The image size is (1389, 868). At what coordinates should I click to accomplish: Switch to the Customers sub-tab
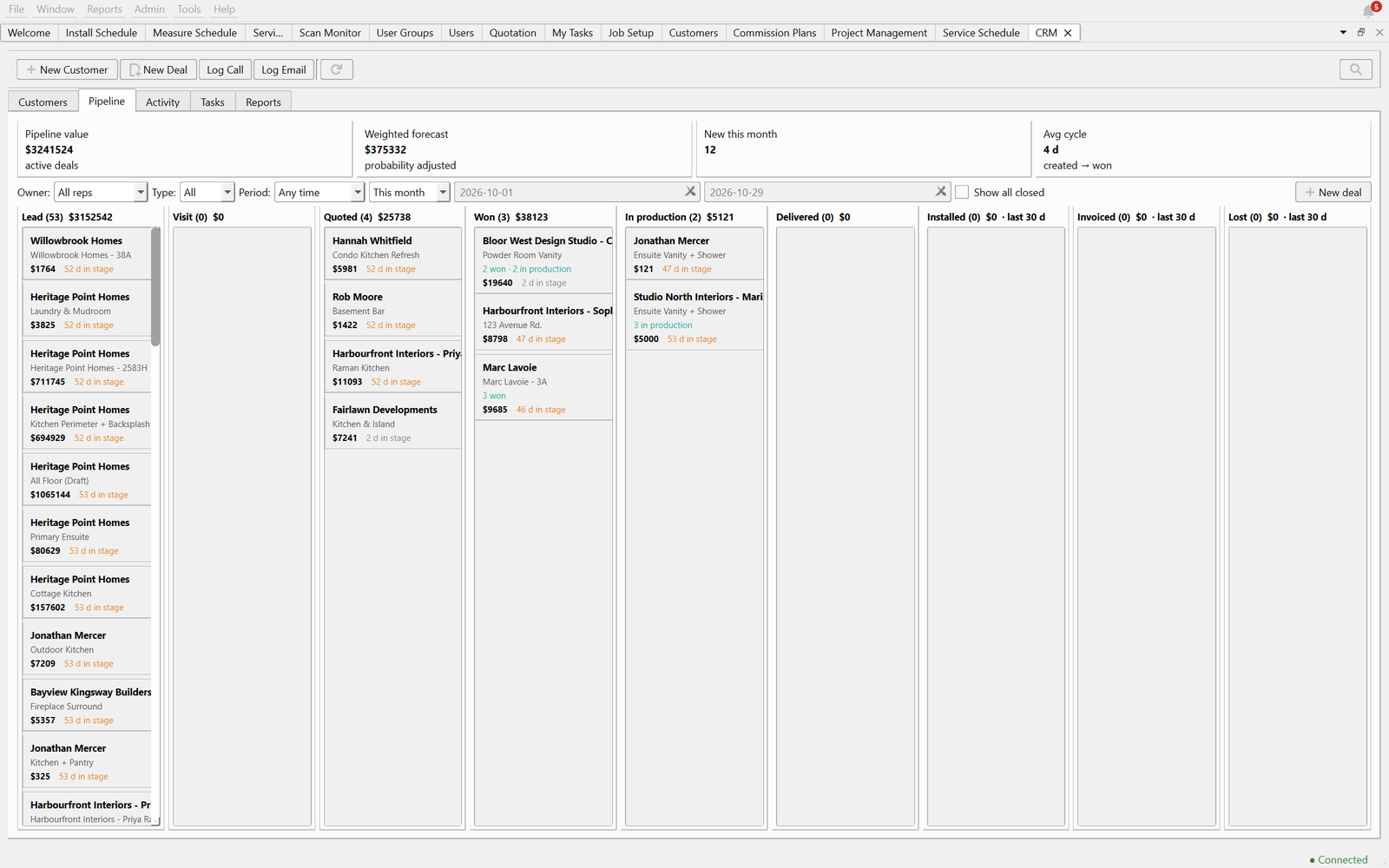pyautogui.click(x=43, y=102)
